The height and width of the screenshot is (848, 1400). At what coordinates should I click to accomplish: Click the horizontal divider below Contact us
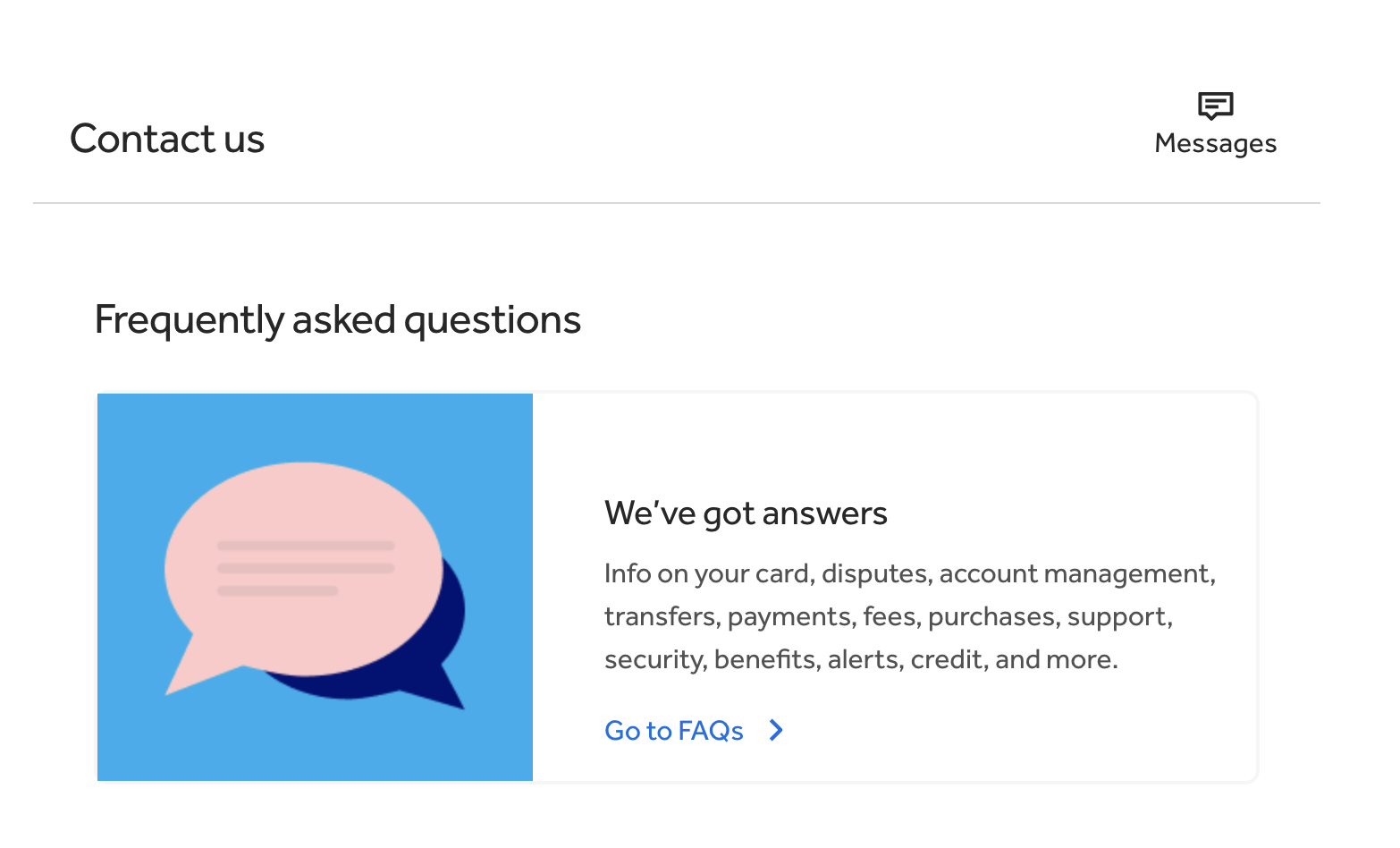677,203
